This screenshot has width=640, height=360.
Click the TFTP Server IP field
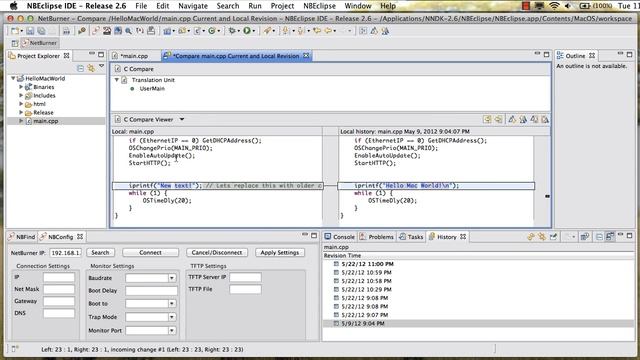click(245, 277)
